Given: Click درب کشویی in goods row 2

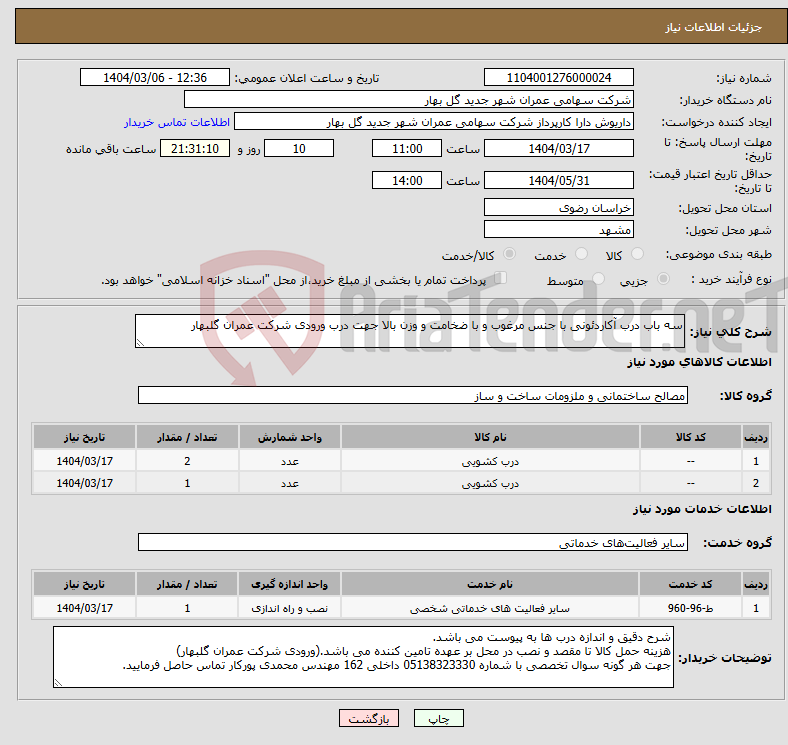Looking at the screenshot, I should [x=490, y=483].
